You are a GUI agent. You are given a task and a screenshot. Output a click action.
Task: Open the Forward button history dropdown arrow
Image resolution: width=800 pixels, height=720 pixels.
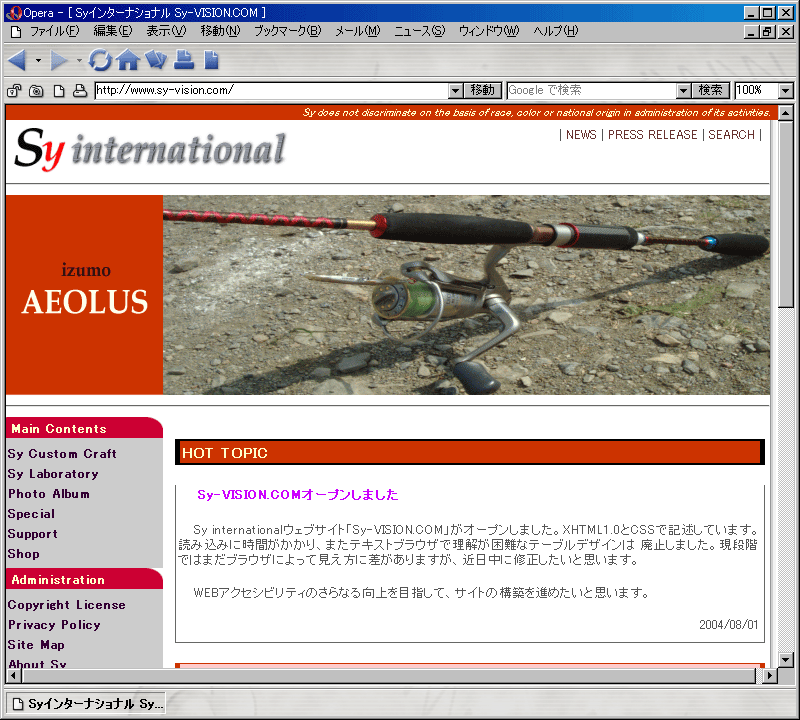coord(79,61)
